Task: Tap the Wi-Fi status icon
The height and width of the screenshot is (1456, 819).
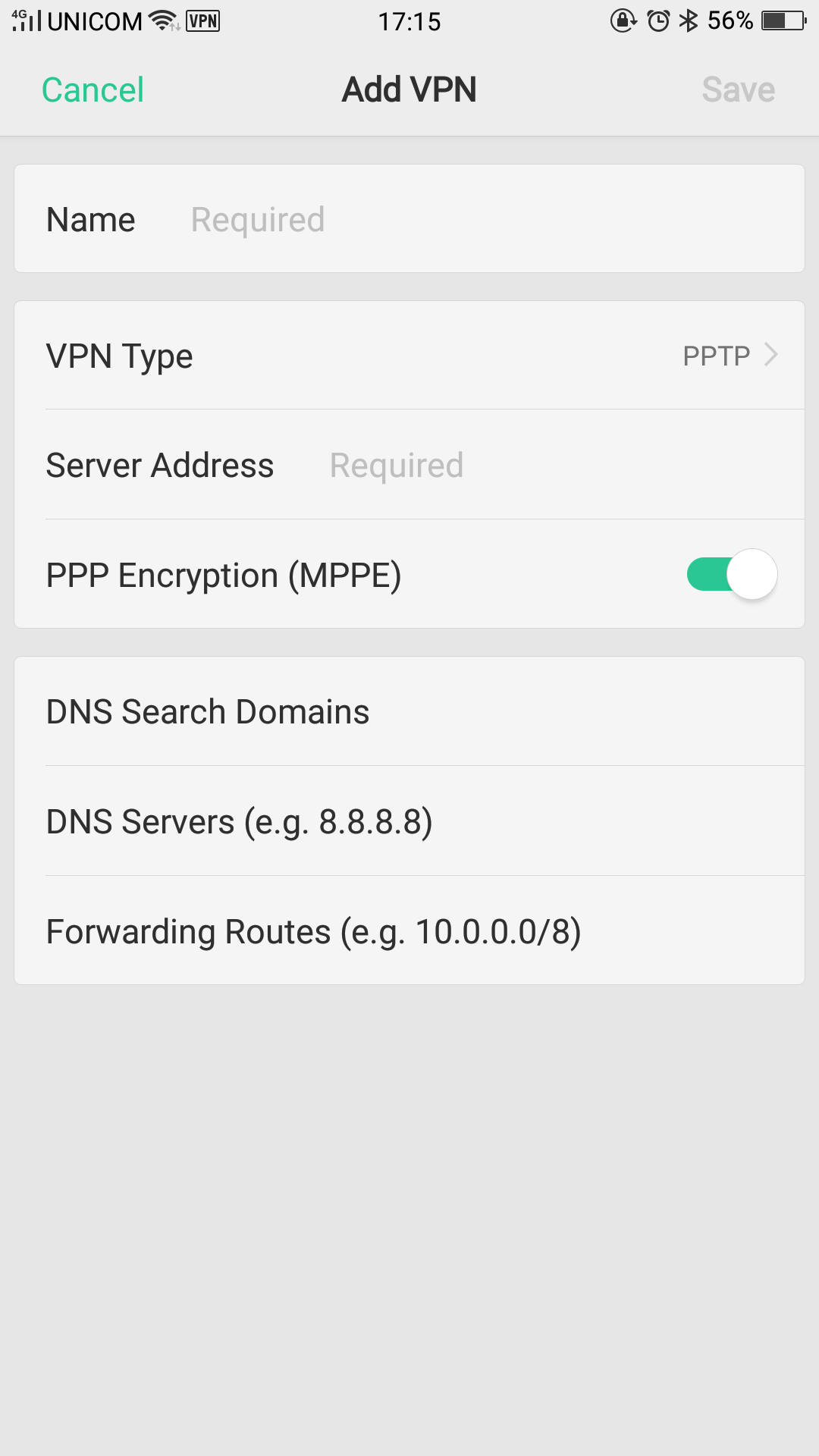Action: point(163,20)
